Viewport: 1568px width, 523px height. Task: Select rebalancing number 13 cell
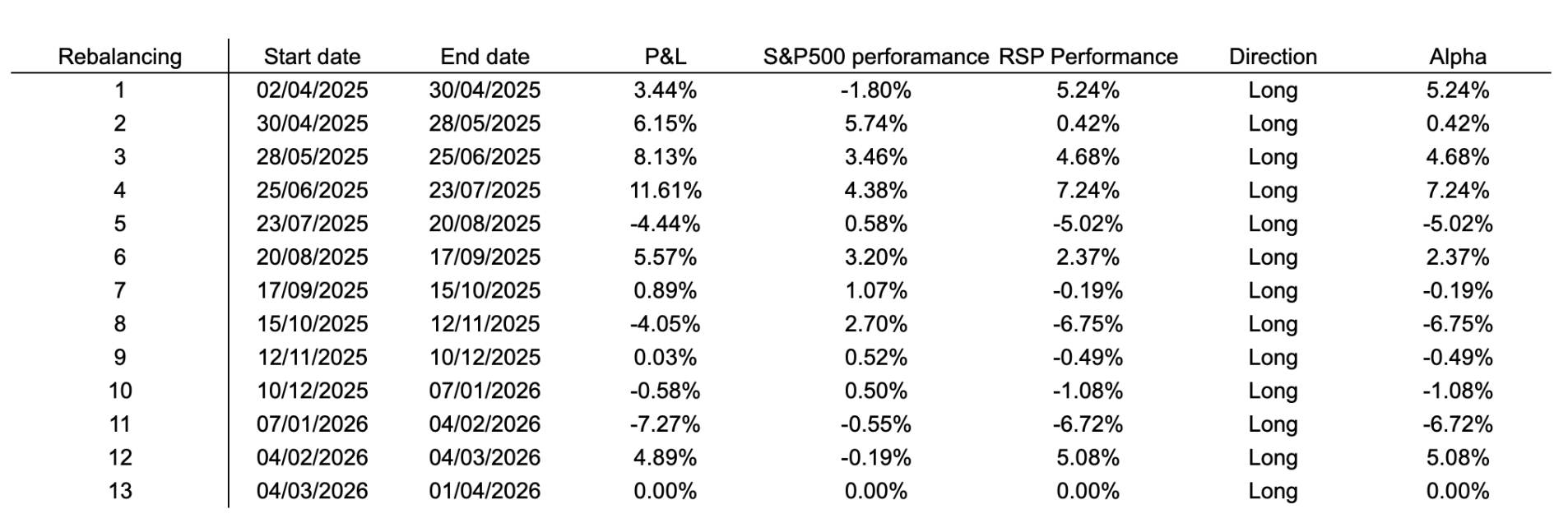tap(119, 492)
